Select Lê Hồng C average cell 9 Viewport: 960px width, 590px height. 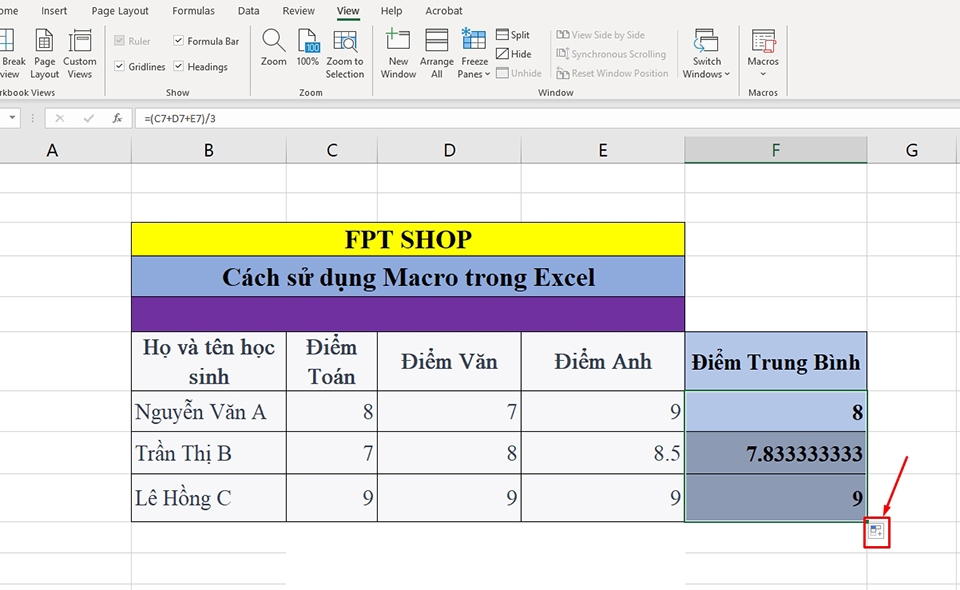(776, 498)
